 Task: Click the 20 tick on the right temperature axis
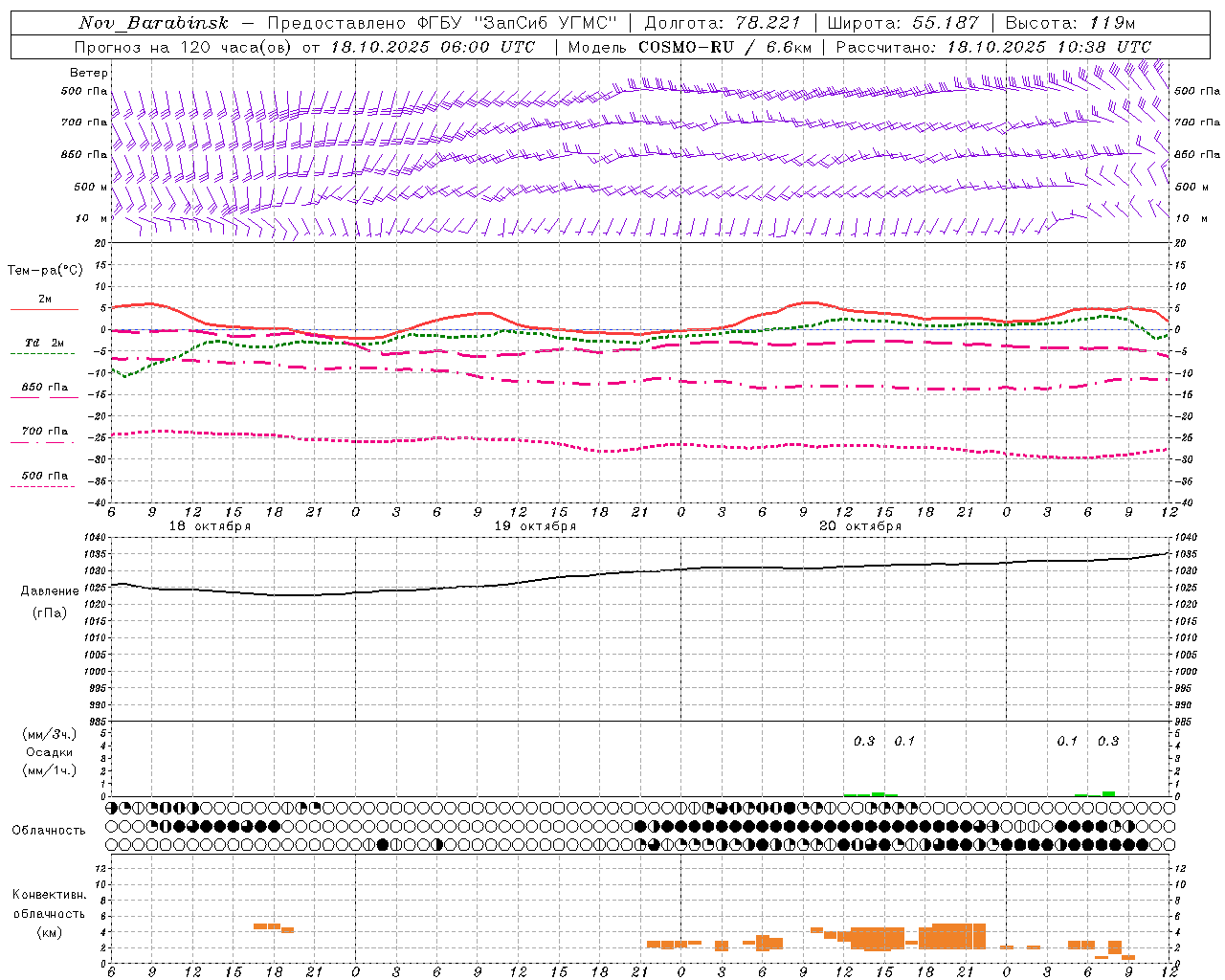point(1180,243)
